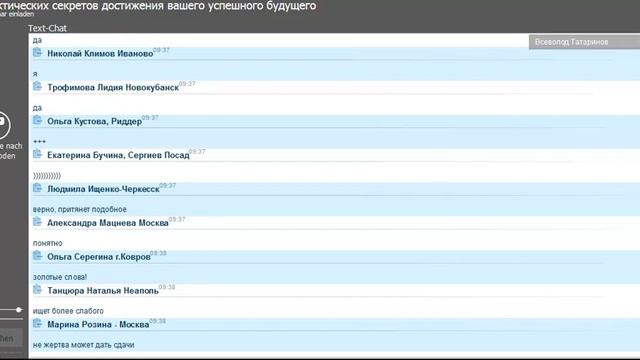The image size is (640, 360).
Task: Click the message 'не жертва может дать сдачи'
Action: (83, 345)
